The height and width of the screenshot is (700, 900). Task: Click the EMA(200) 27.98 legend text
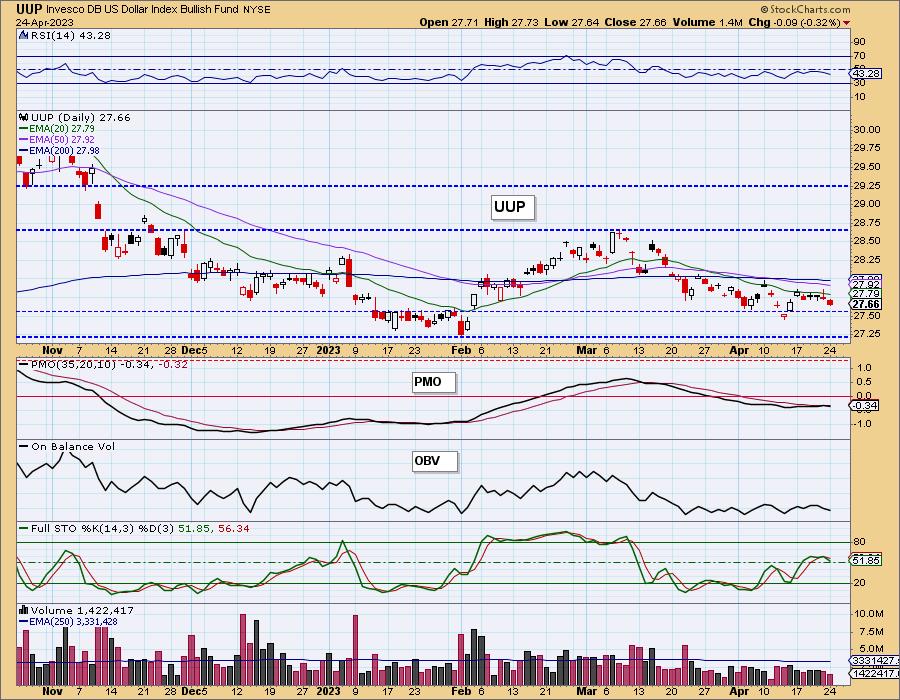(64, 150)
